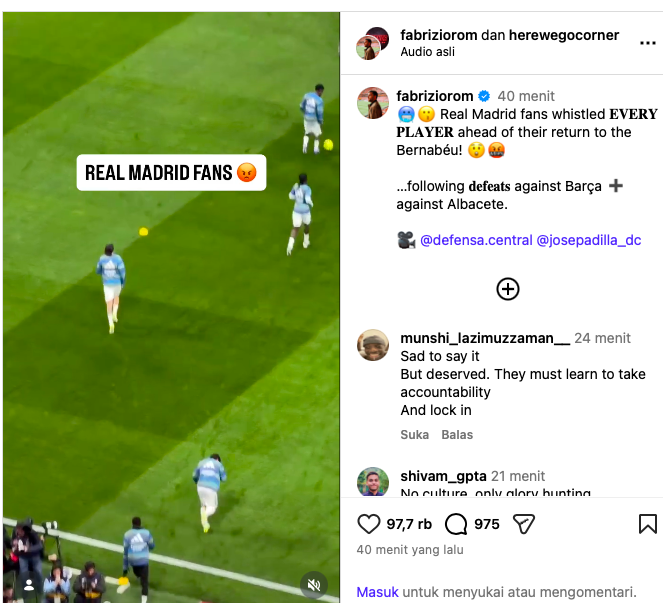The width and height of the screenshot is (663, 603).
Task: Share post using paper plane icon
Action: [524, 524]
